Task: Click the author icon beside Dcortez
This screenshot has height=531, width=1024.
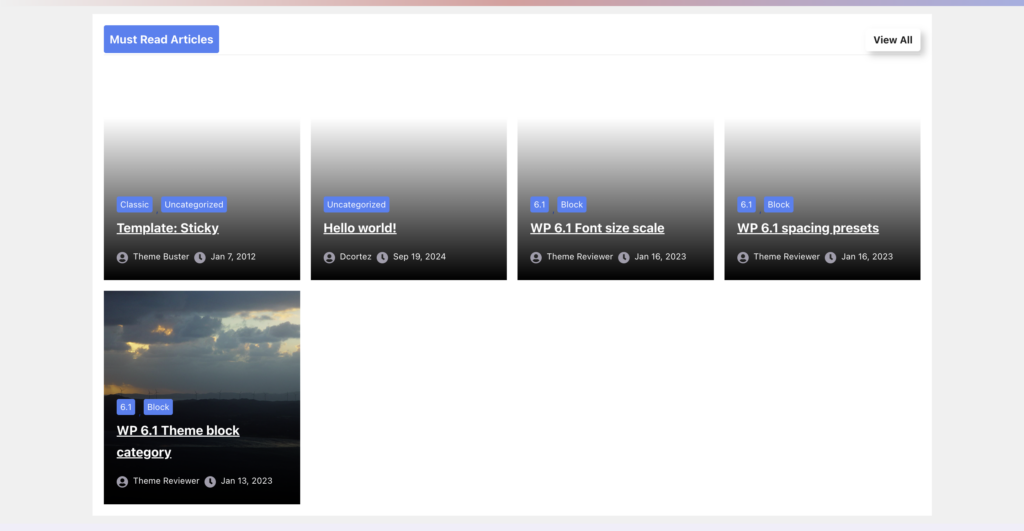Action: click(329, 257)
